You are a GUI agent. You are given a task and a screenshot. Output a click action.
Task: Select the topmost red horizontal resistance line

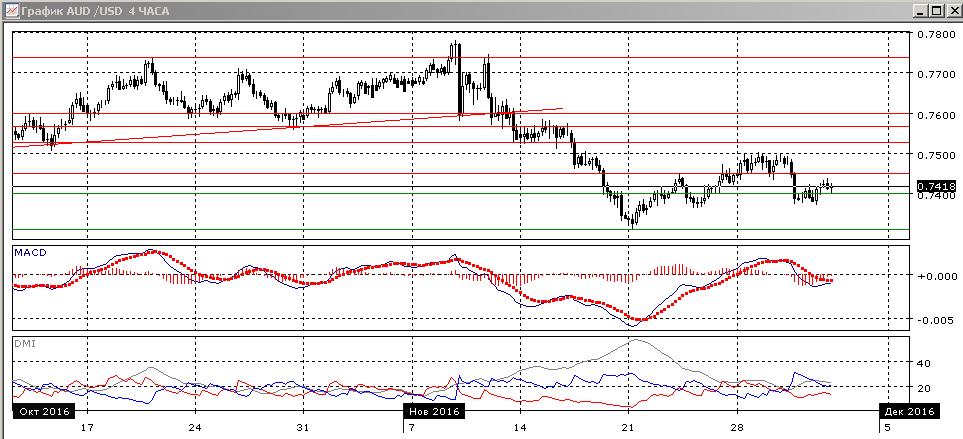(x=461, y=58)
